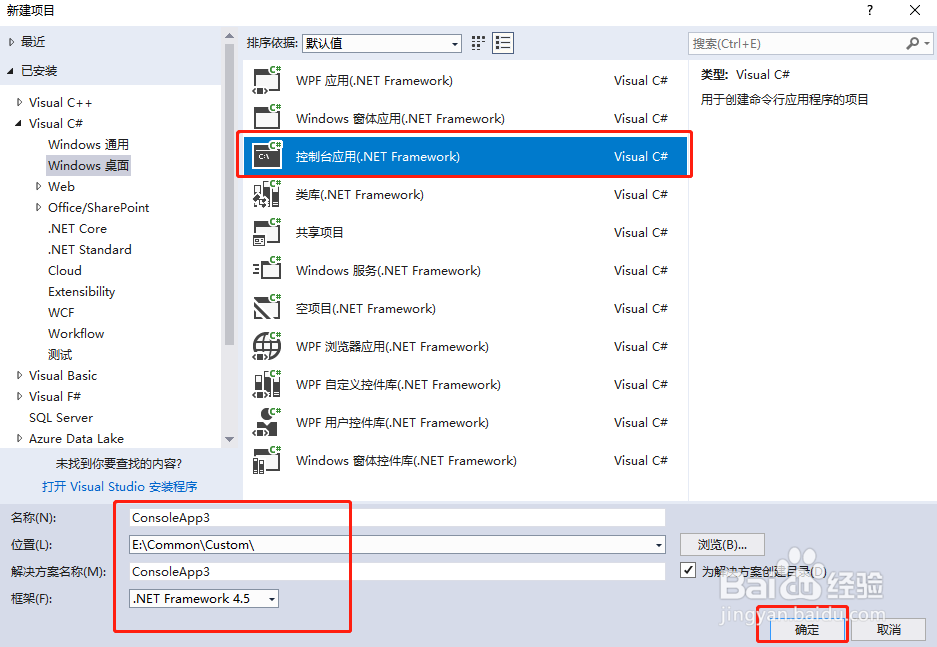Click the search magnifier icon
The width and height of the screenshot is (937, 647).
pos(912,43)
